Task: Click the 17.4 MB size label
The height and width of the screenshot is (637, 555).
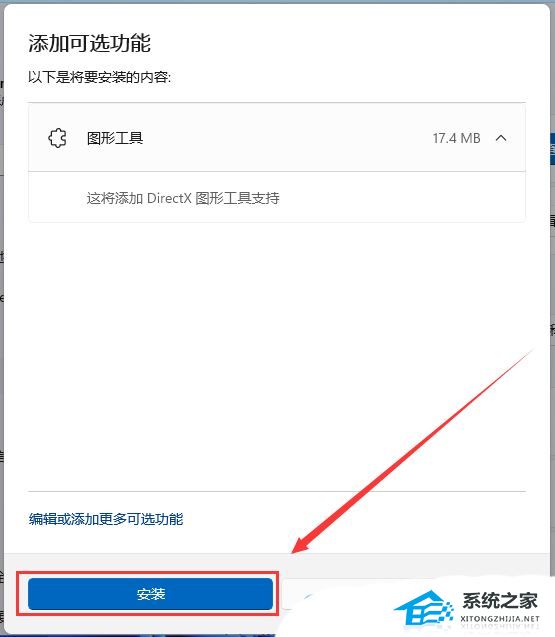Action: pos(456,138)
